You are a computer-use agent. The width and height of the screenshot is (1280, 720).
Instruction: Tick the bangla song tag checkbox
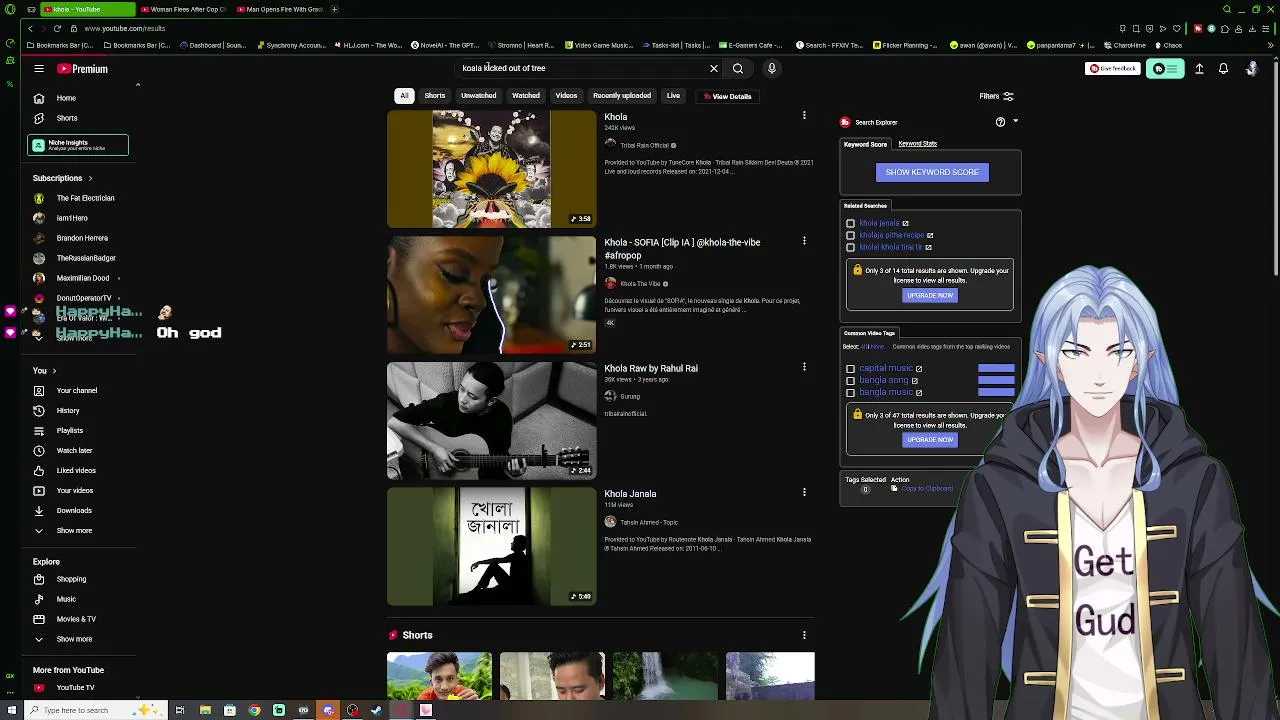pos(850,380)
